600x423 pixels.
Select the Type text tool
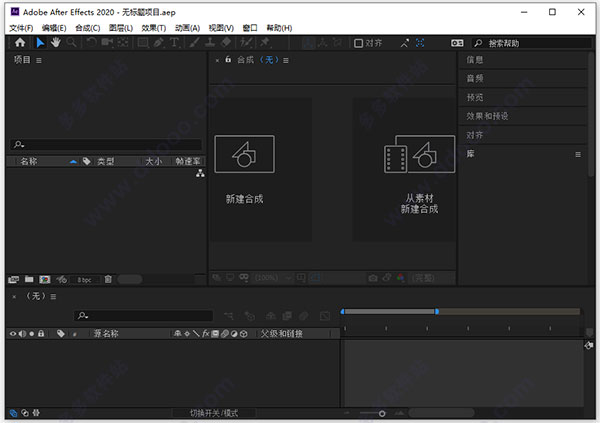pos(174,42)
